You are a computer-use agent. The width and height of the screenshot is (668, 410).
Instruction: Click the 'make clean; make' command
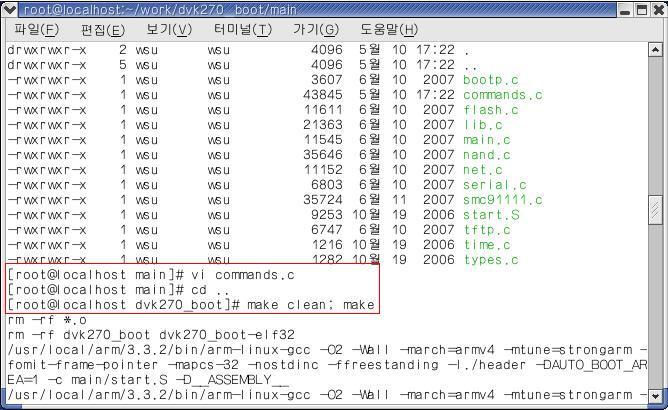click(x=311, y=305)
